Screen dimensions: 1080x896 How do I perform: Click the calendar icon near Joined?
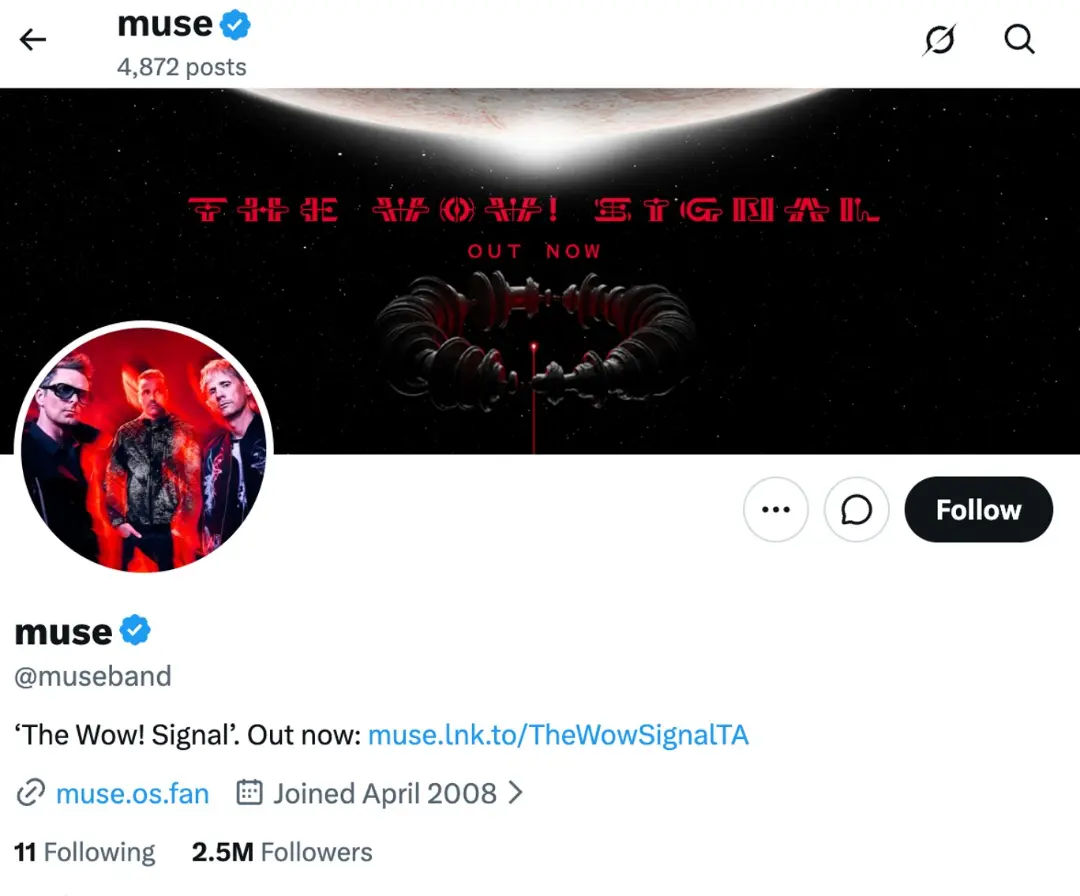click(x=249, y=793)
